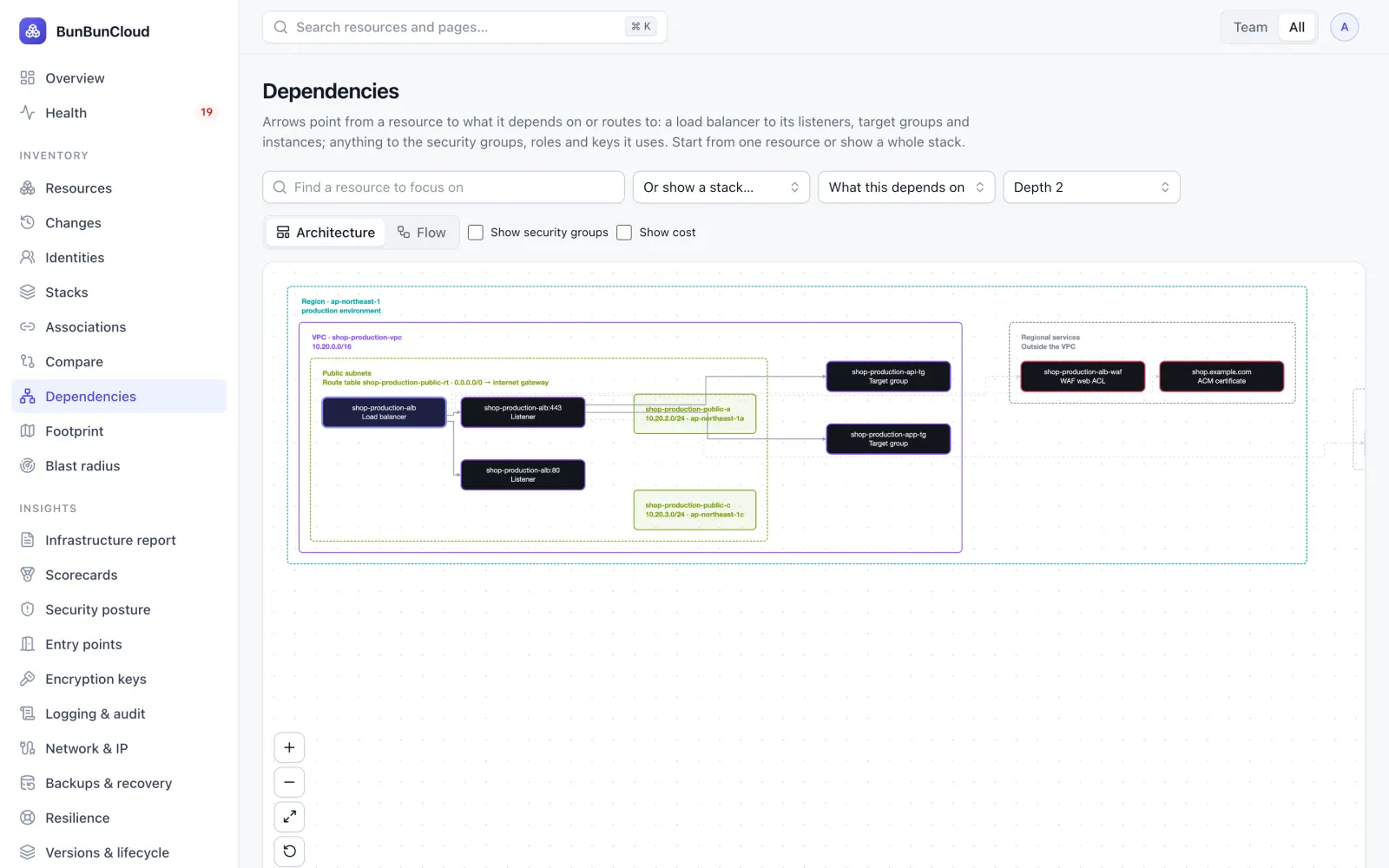Select the Flow view tab

click(x=422, y=233)
